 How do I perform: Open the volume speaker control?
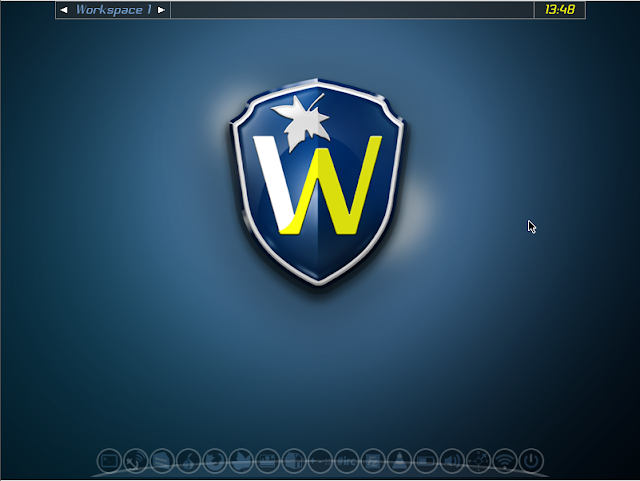click(x=452, y=461)
